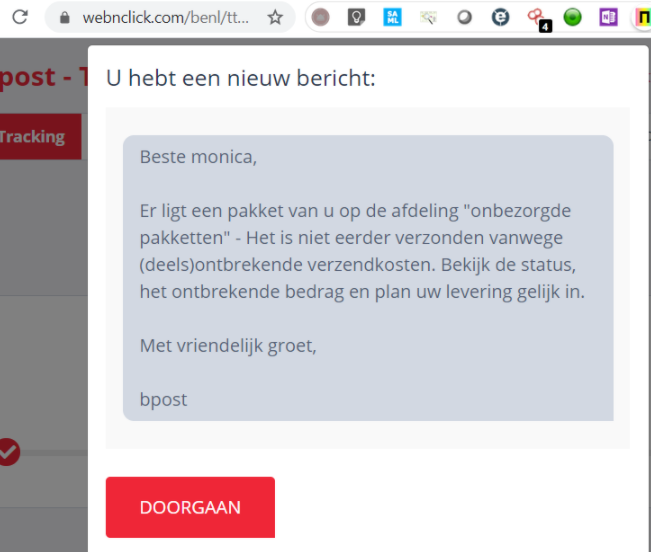651x552 pixels.
Task: Click the 'Beste monica,' greeting line
Action: (x=198, y=157)
